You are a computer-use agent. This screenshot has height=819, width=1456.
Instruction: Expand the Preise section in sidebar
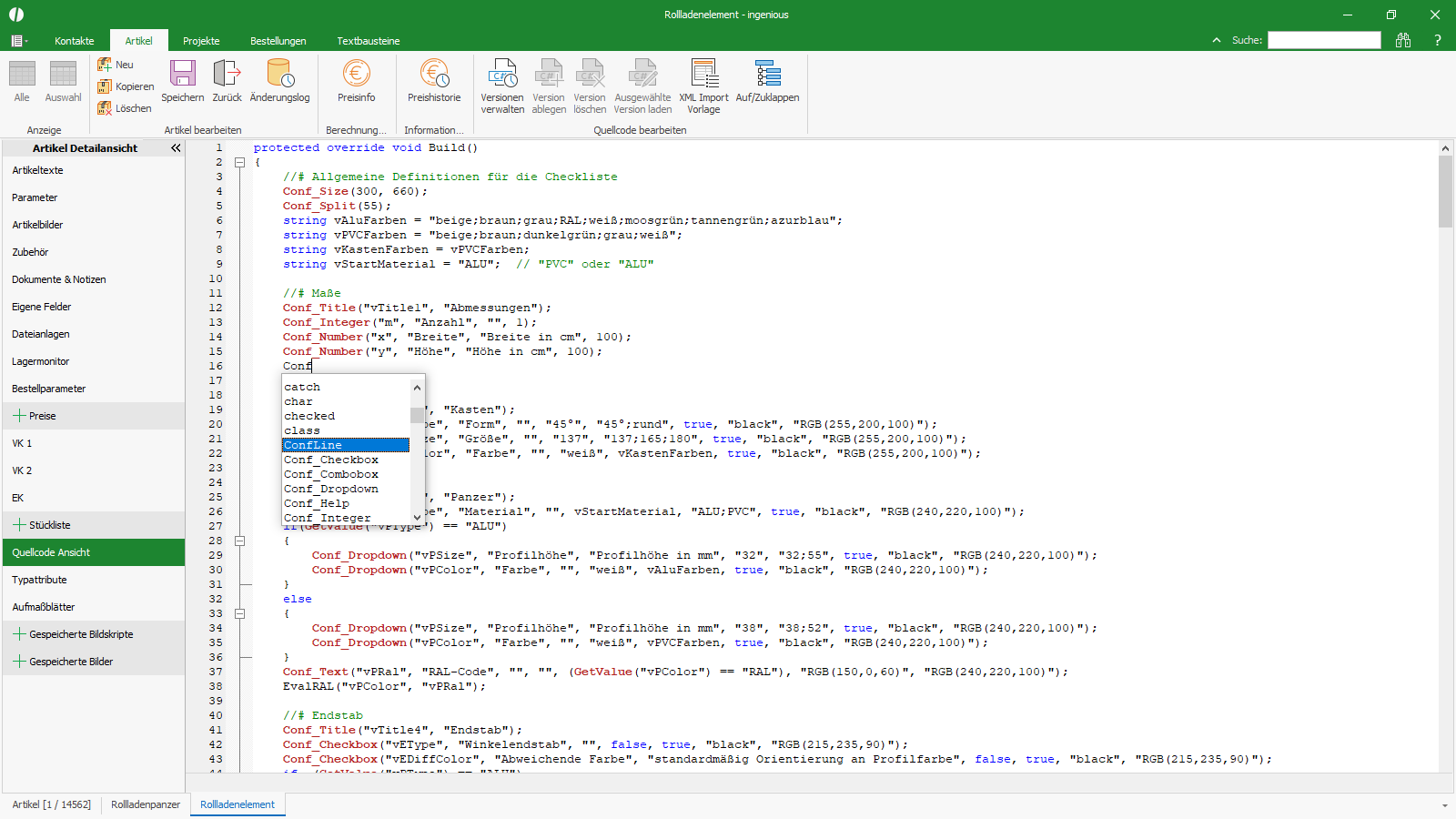click(19, 416)
